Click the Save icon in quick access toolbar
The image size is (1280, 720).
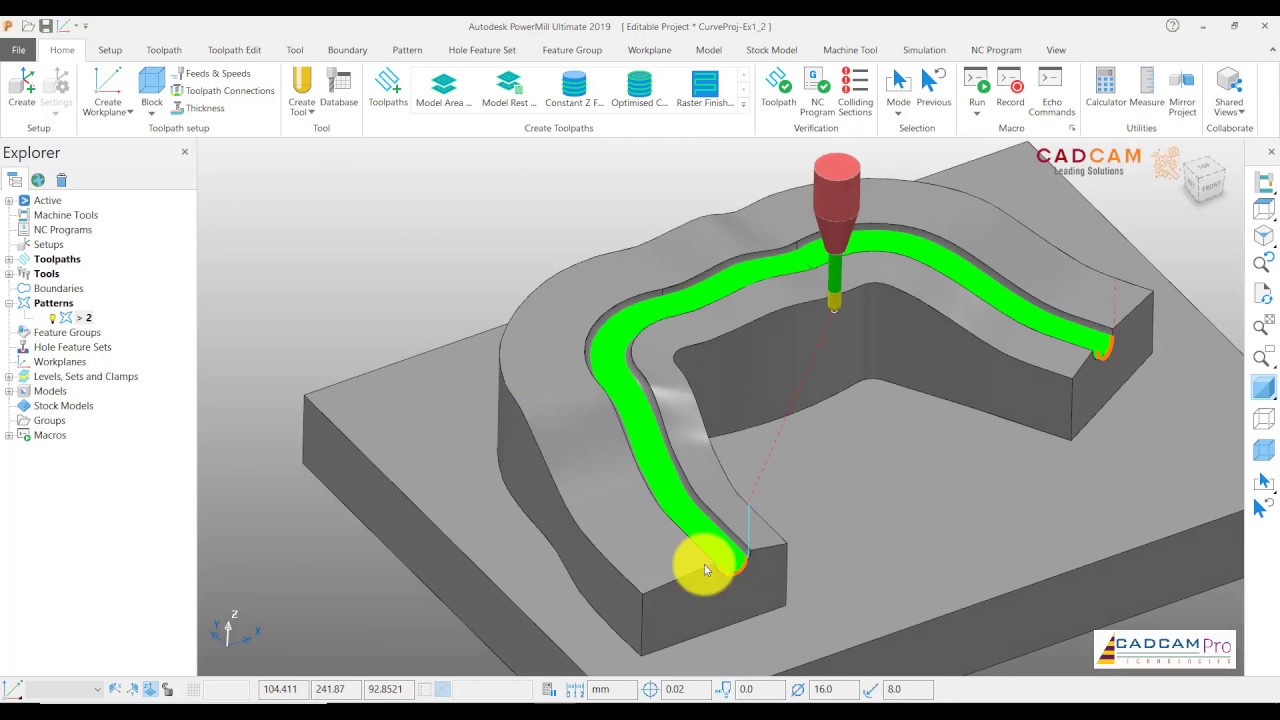[45, 26]
